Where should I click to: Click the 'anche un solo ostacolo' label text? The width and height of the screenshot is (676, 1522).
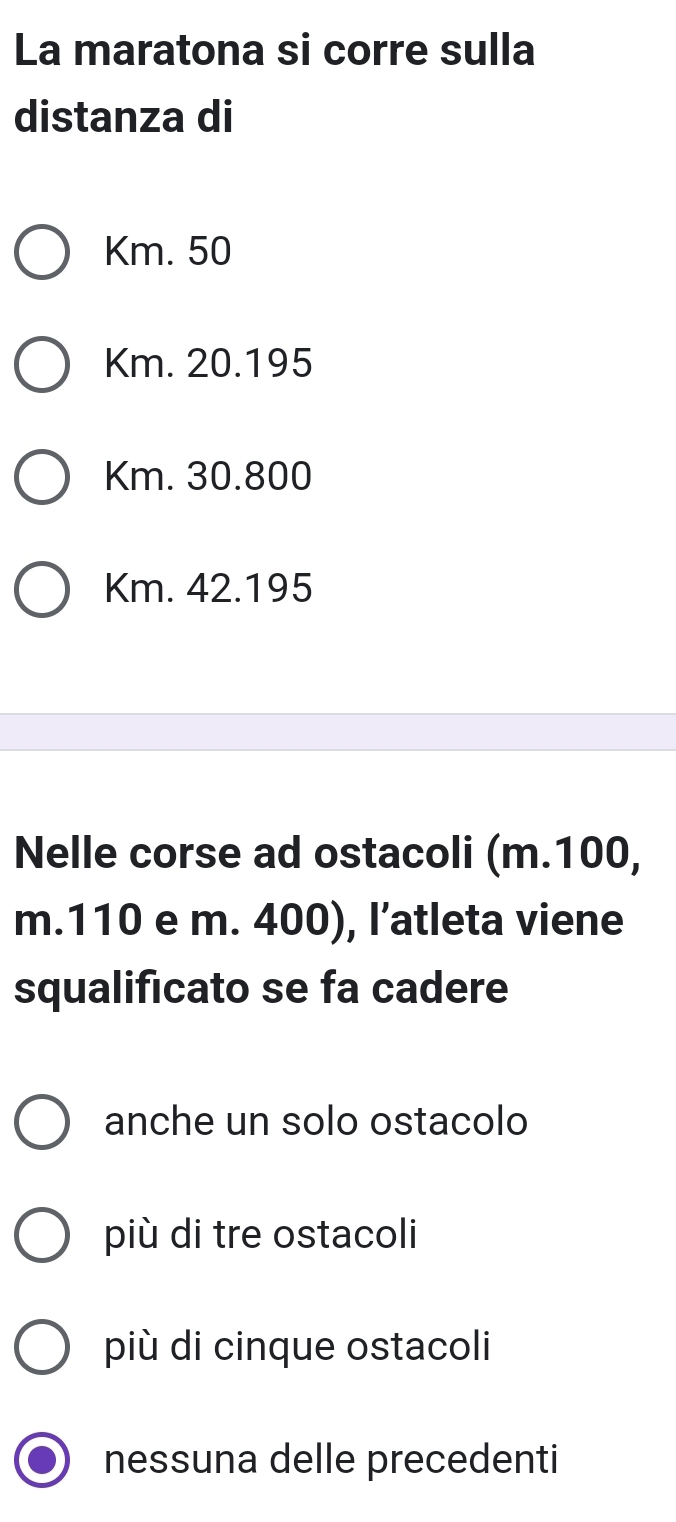point(316,1122)
